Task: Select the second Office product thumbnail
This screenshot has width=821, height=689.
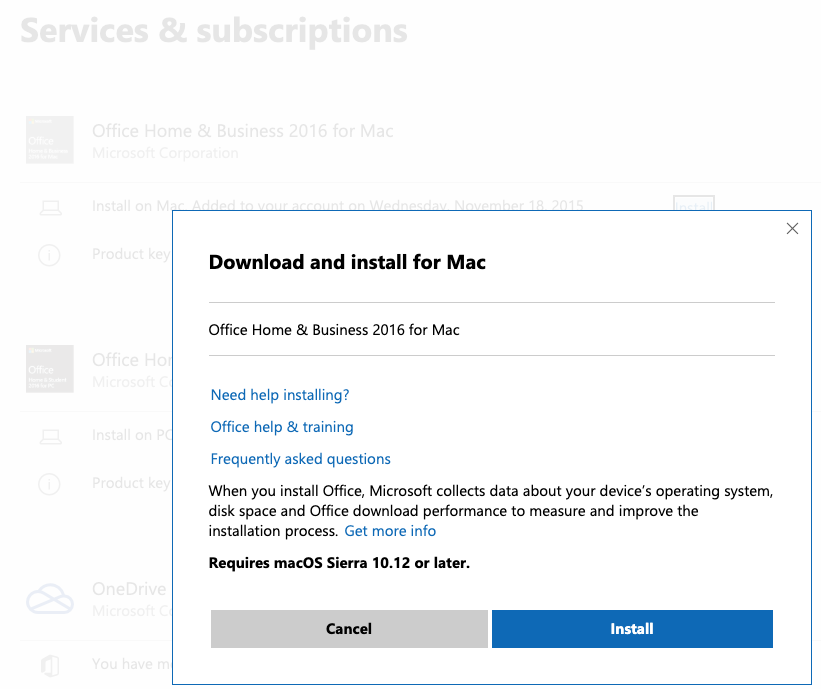Action: click(50, 369)
